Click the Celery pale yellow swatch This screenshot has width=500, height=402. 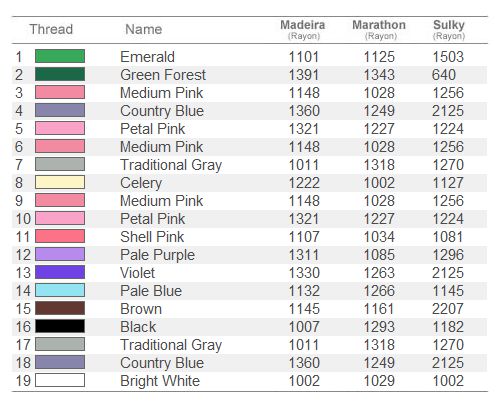pyautogui.click(x=60, y=182)
